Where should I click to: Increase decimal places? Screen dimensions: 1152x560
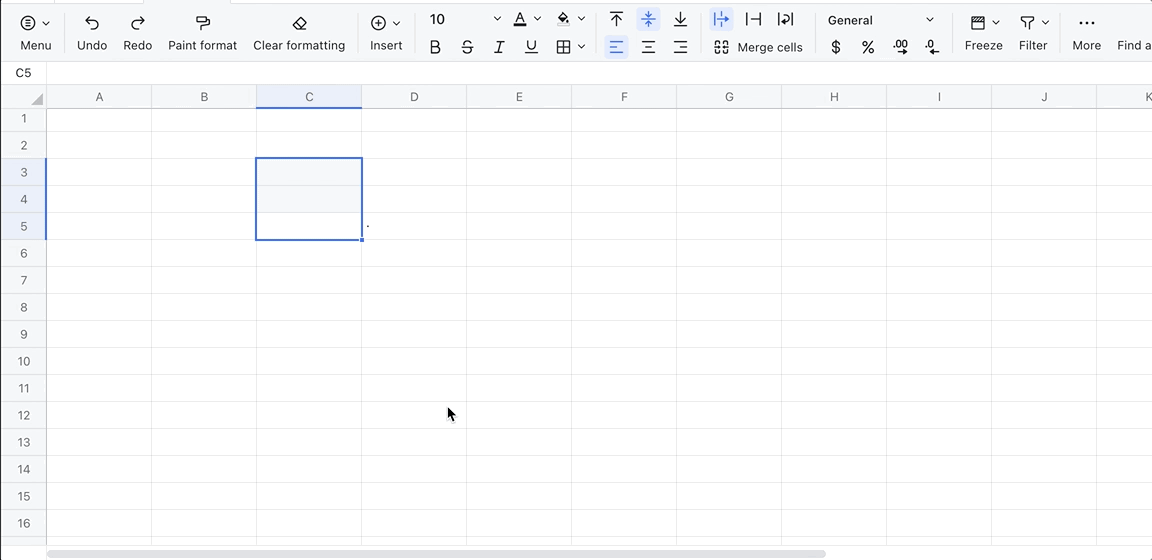pyautogui.click(x=900, y=47)
